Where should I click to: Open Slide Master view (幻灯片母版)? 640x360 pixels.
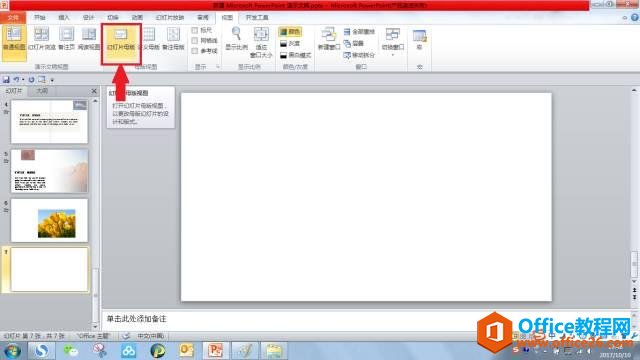point(121,43)
